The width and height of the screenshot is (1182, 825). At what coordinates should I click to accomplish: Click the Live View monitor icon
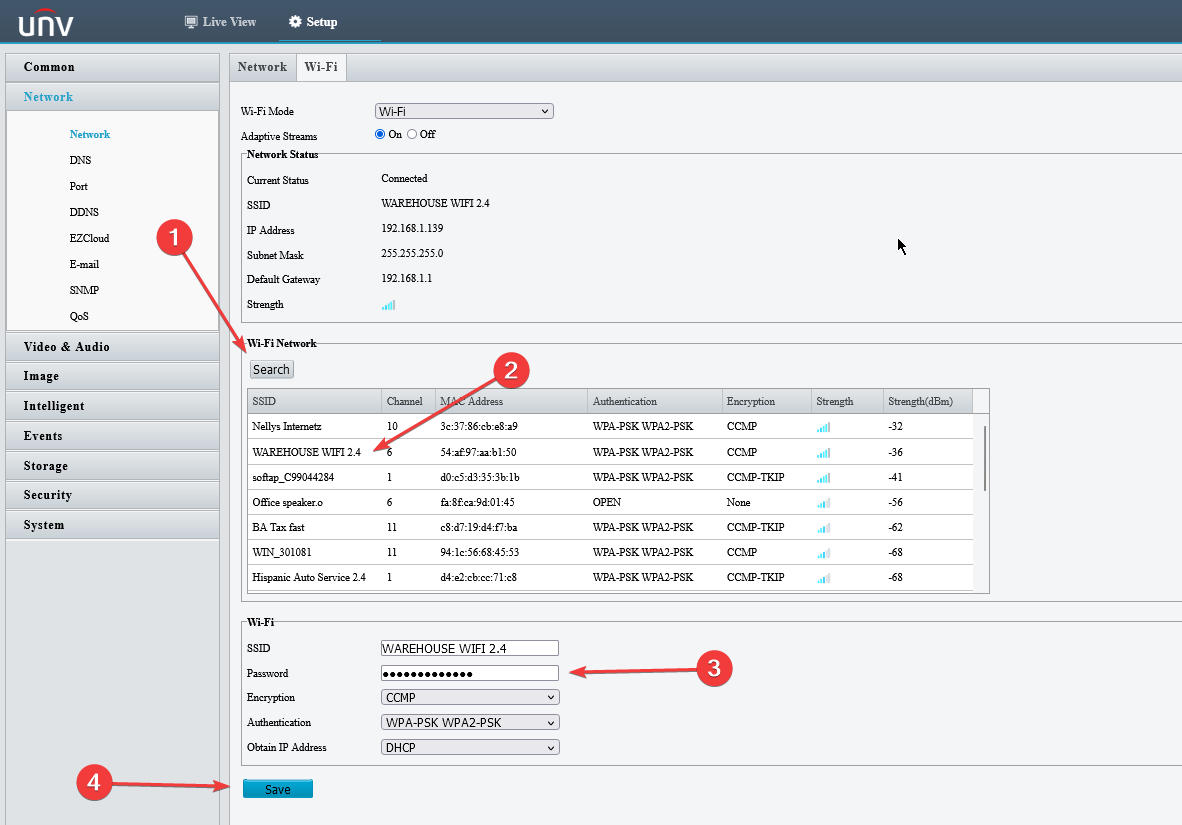coord(191,22)
